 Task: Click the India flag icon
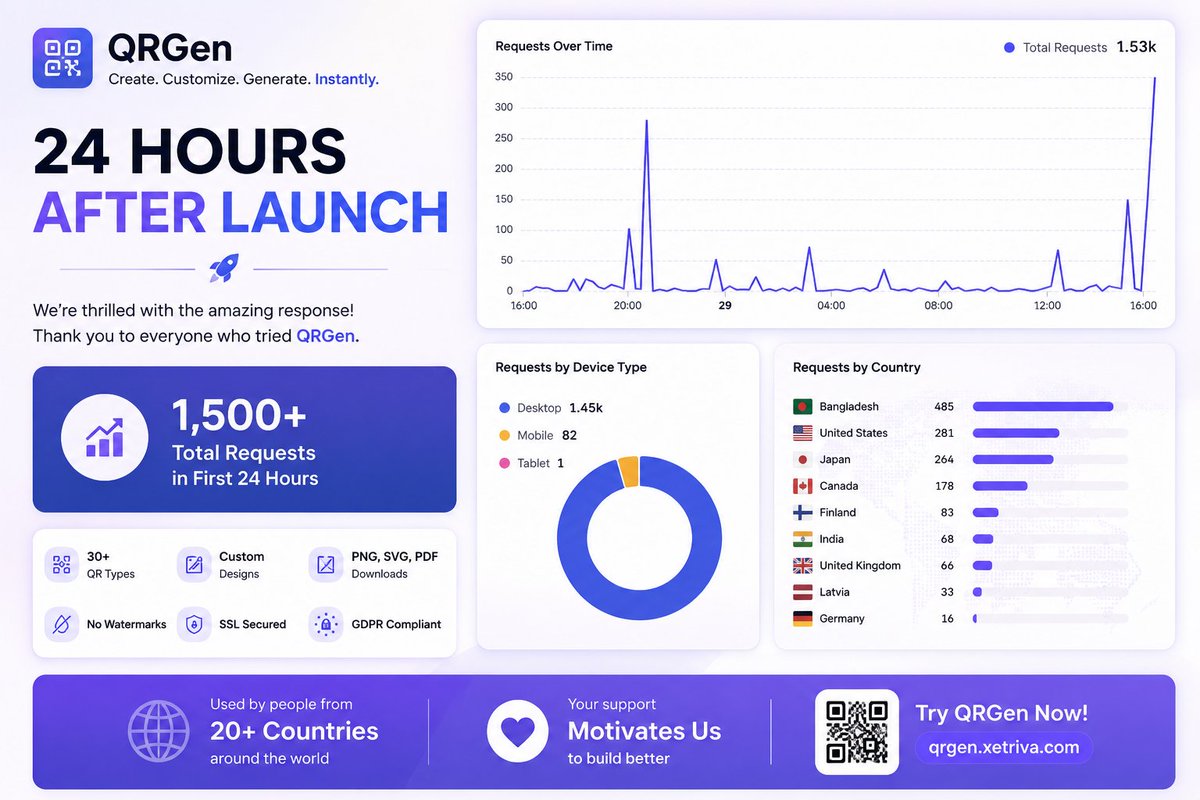pos(803,539)
